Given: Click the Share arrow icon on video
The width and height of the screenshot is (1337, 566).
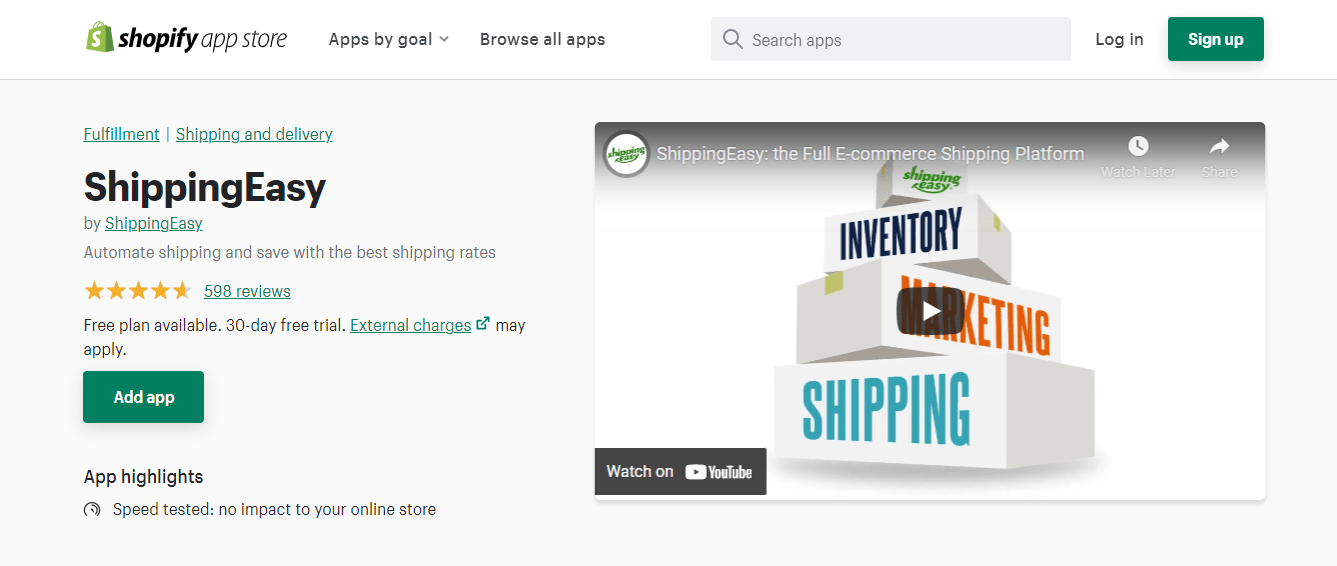Looking at the screenshot, I should click(1219, 147).
